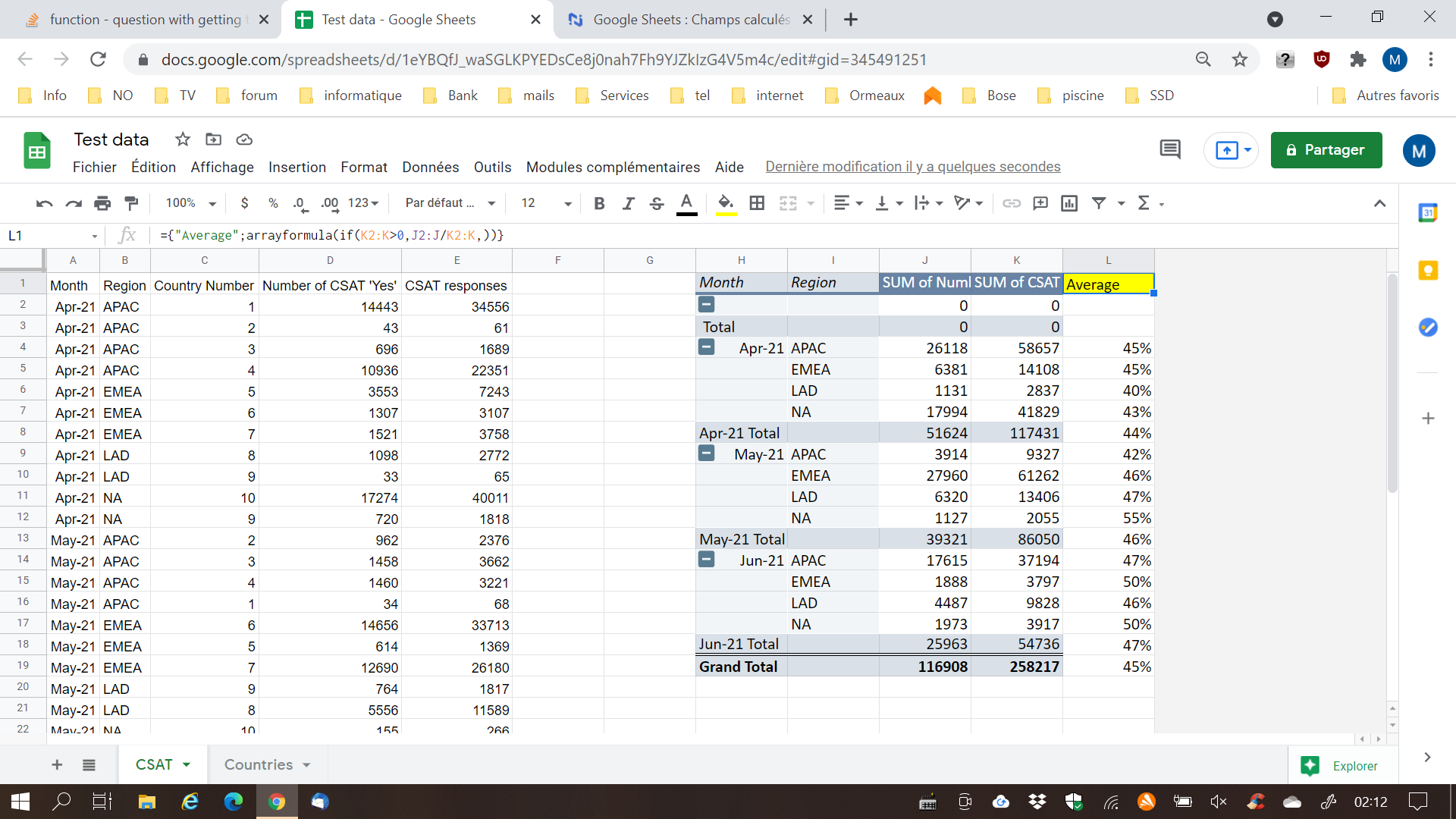Click the filter icon in toolbar

click(x=1099, y=204)
